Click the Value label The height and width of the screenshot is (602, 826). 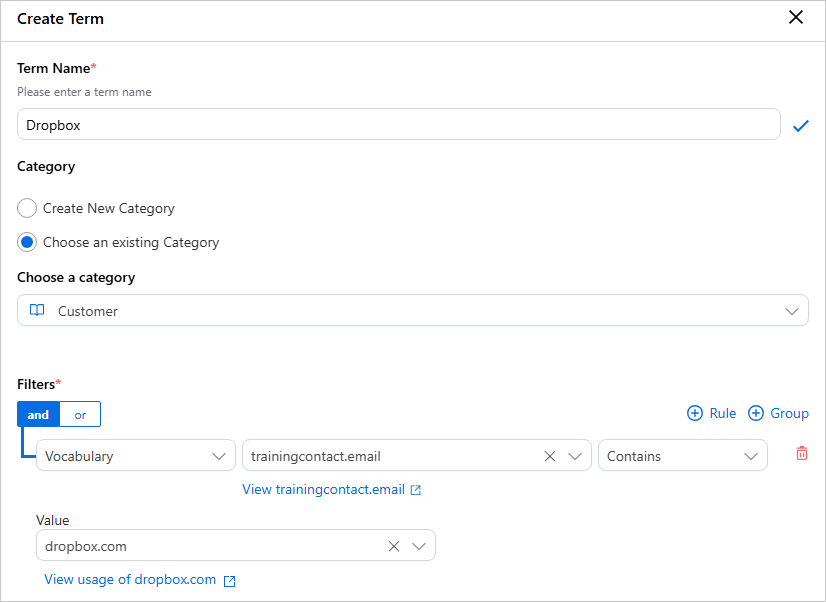pos(53,520)
